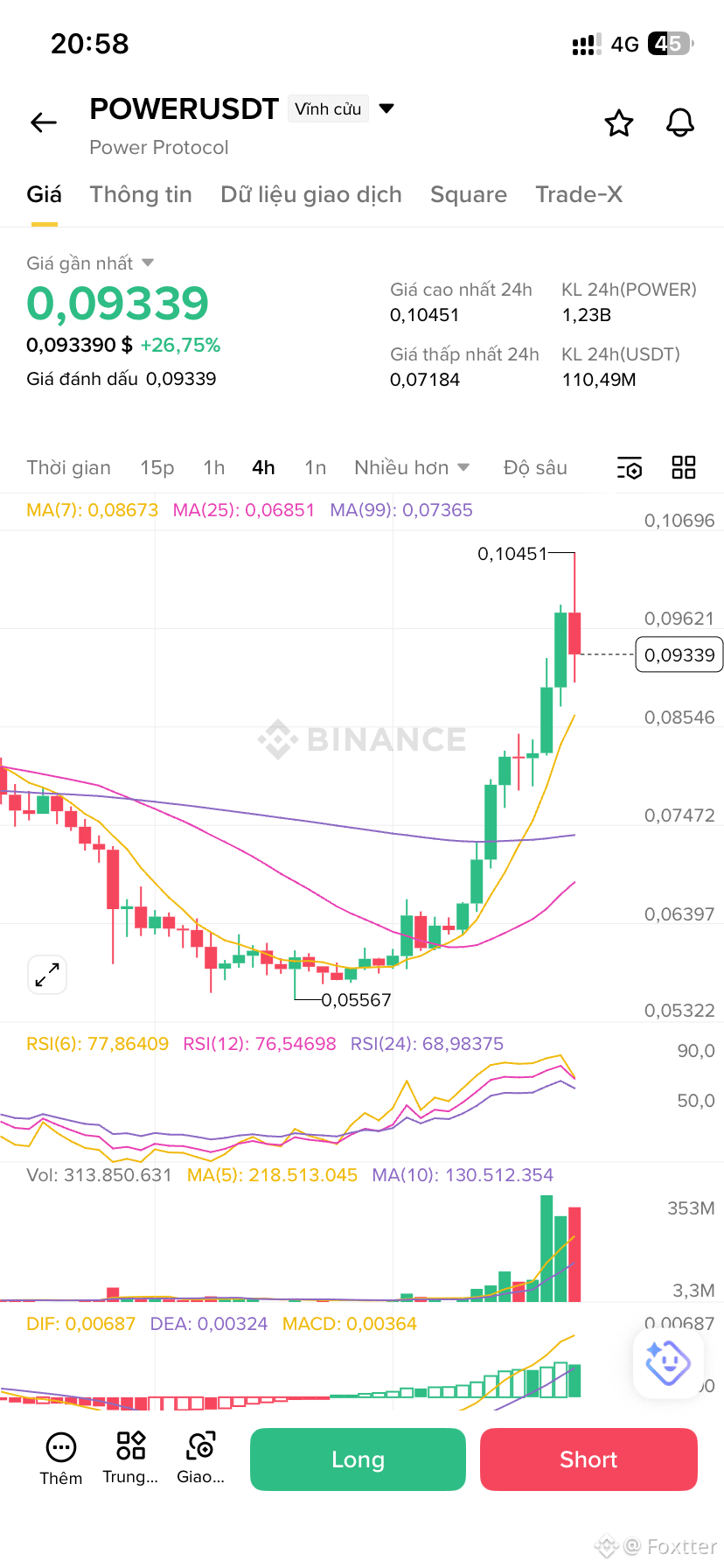This screenshot has height=1568, width=724.
Task: Tap the 0,10451 high price marker
Action: pyautogui.click(x=512, y=554)
